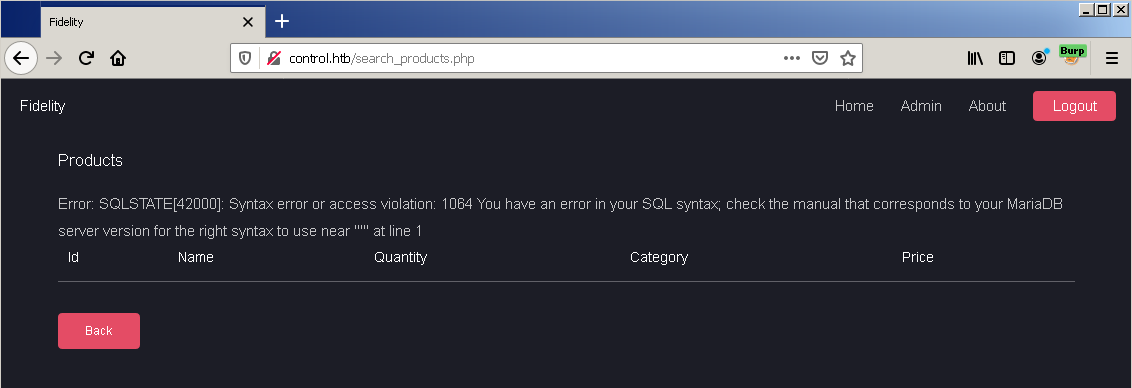Image resolution: width=1132 pixels, height=388 pixels.
Task: Open the Firefox hamburger menu
Action: tap(1112, 59)
